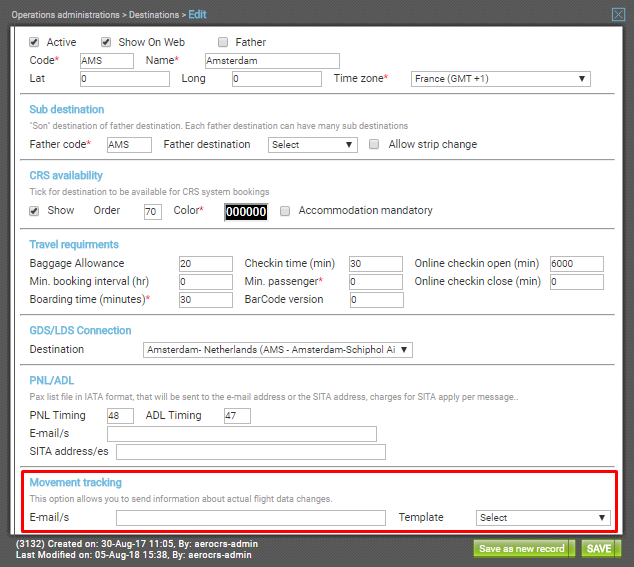Click Save as new record button
The image size is (634, 567).
[524, 549]
